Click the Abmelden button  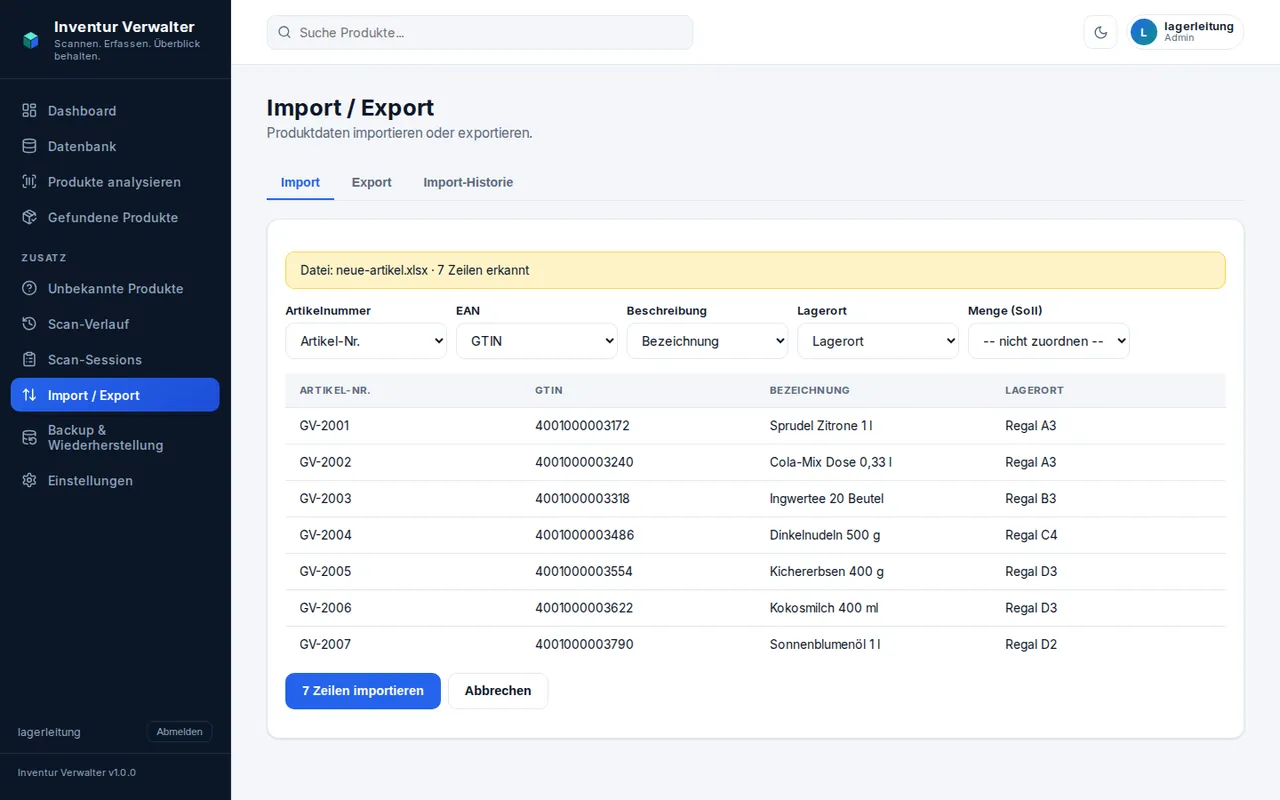click(180, 732)
